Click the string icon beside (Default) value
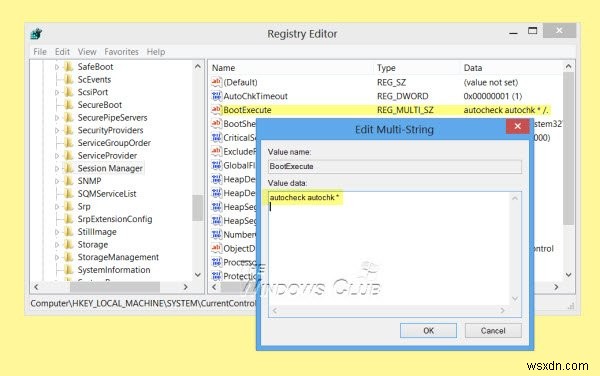This screenshot has width=600, height=376. pos(217,82)
